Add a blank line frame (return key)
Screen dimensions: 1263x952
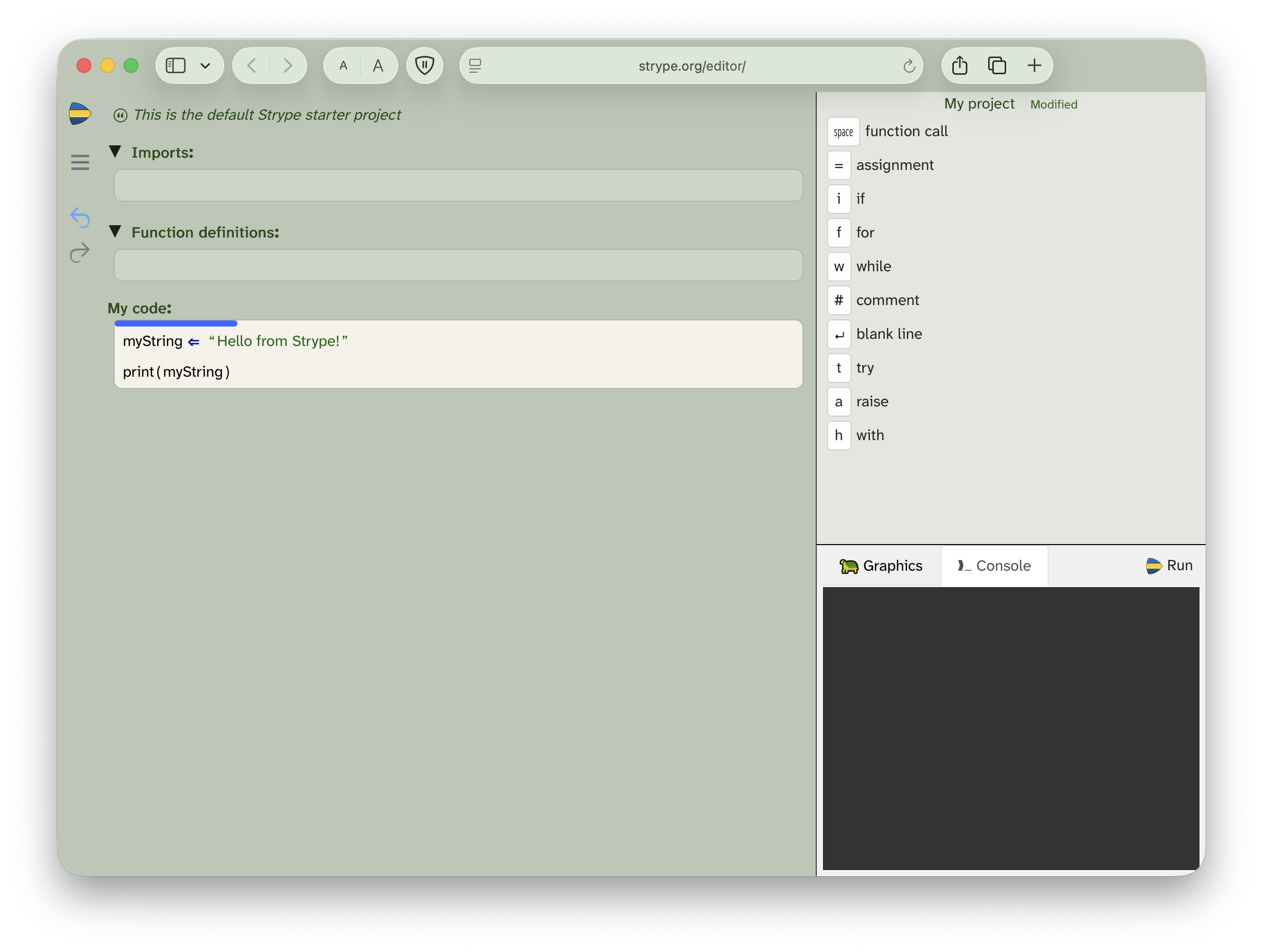pos(839,334)
